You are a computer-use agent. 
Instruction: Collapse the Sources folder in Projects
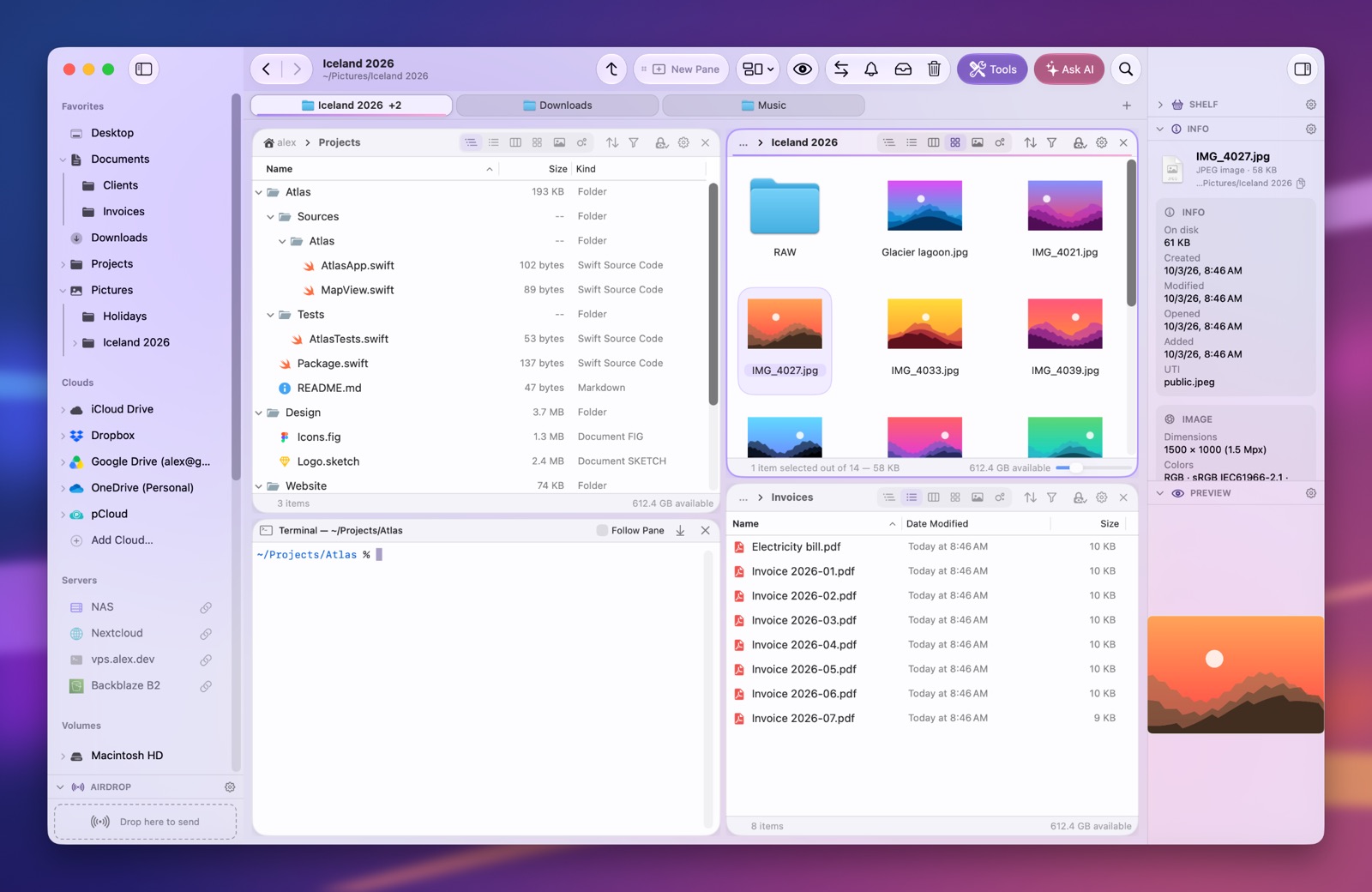click(x=270, y=217)
